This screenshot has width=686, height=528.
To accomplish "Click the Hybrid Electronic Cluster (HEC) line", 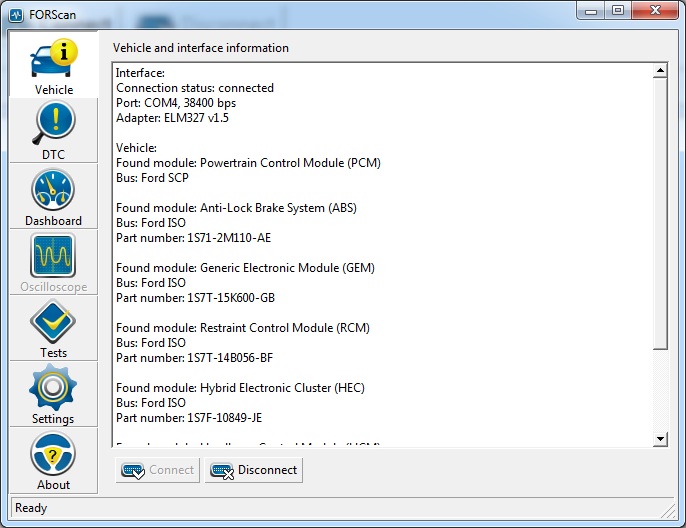I will click(x=240, y=388).
